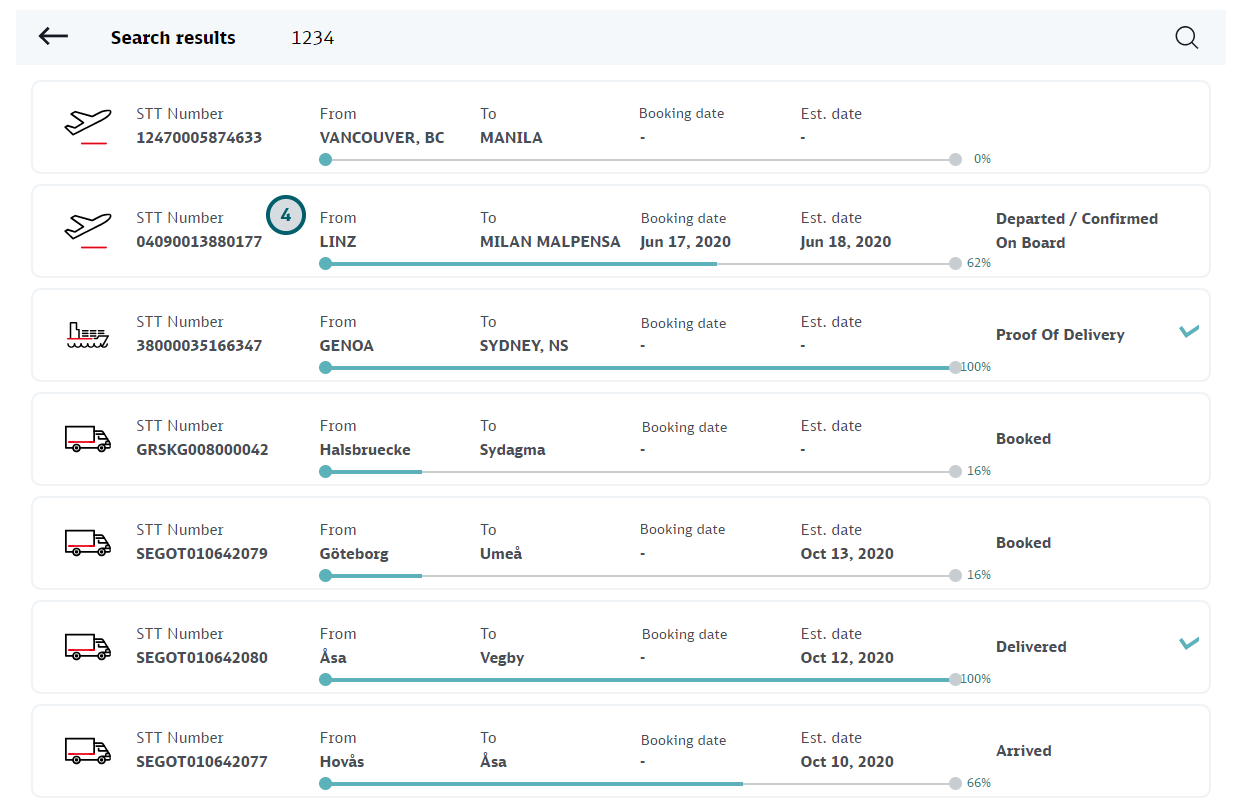
Task: Click progress bar start dot for Vancouver shipment
Action: tap(325, 160)
